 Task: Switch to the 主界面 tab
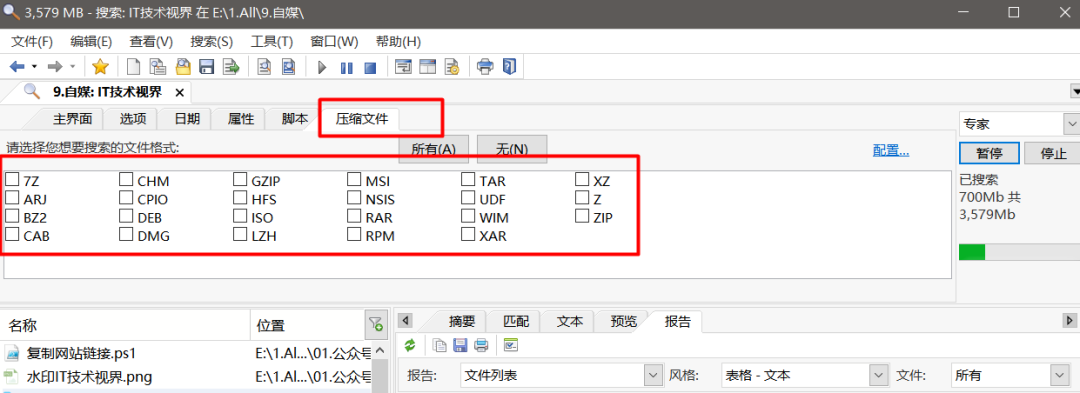[72, 118]
